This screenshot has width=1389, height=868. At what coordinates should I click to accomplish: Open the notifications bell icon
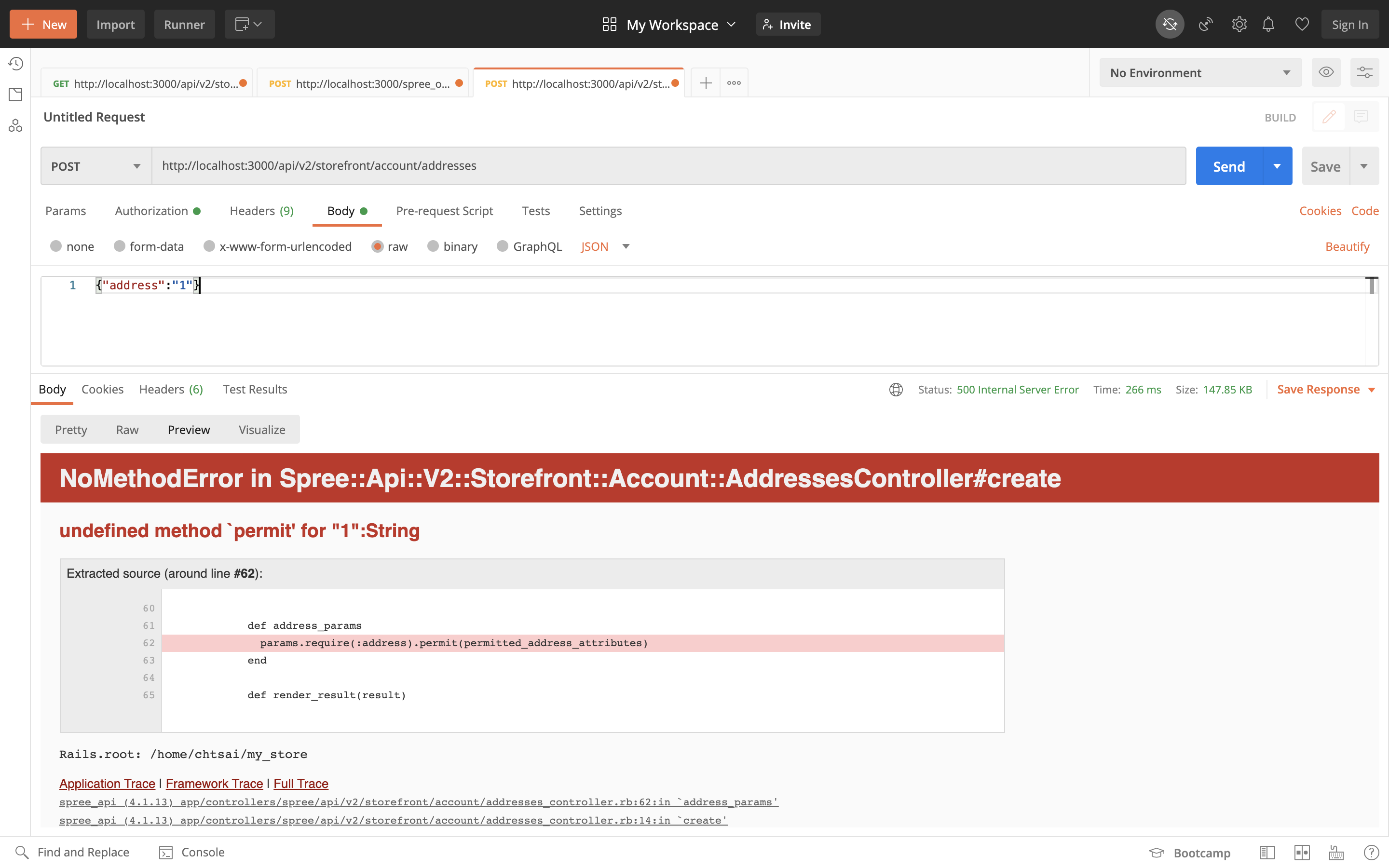tap(1268, 25)
